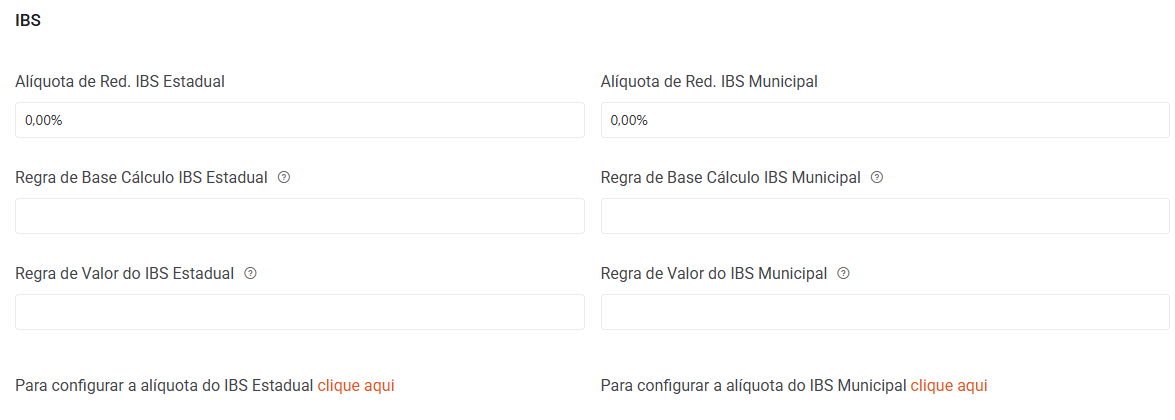Focus the Alíquota de Red. IBS Estadual field
The image size is (1175, 420).
click(300, 120)
